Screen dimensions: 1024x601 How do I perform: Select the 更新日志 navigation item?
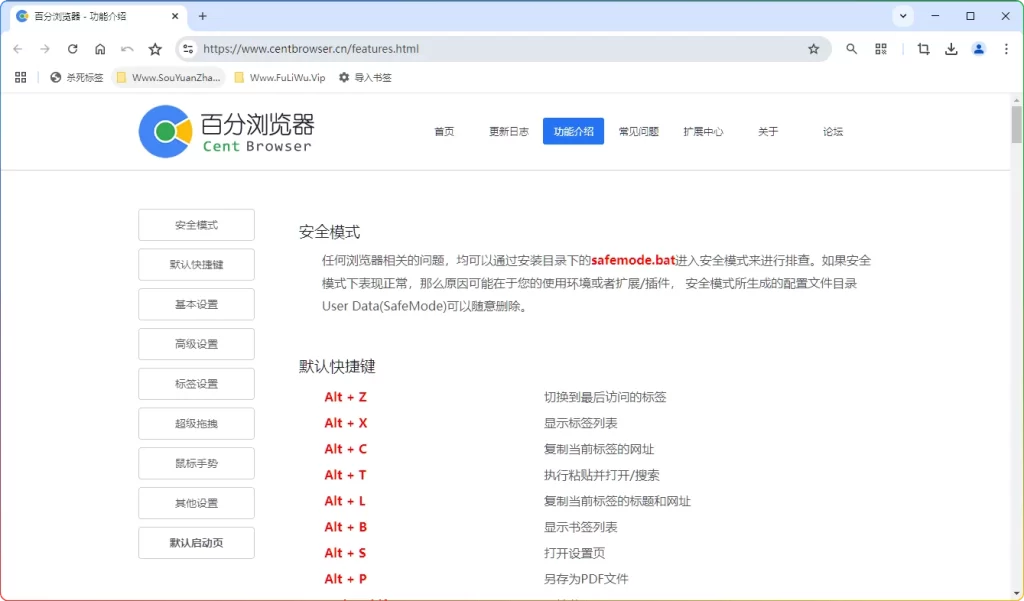coord(509,131)
